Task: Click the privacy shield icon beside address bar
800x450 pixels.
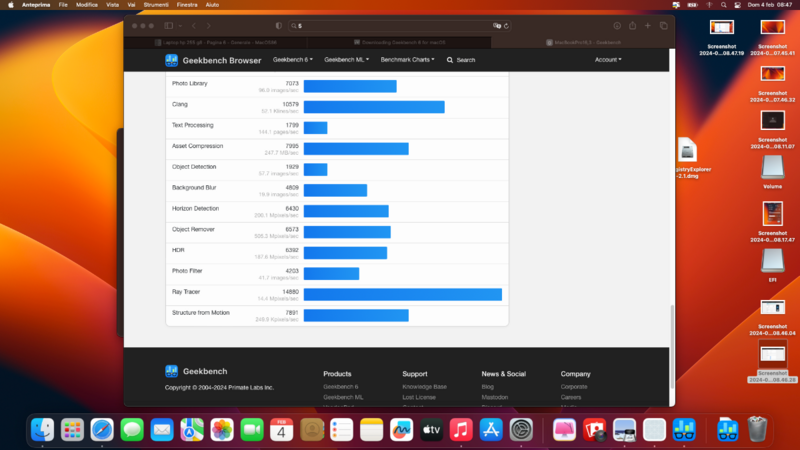Action: 279,26
